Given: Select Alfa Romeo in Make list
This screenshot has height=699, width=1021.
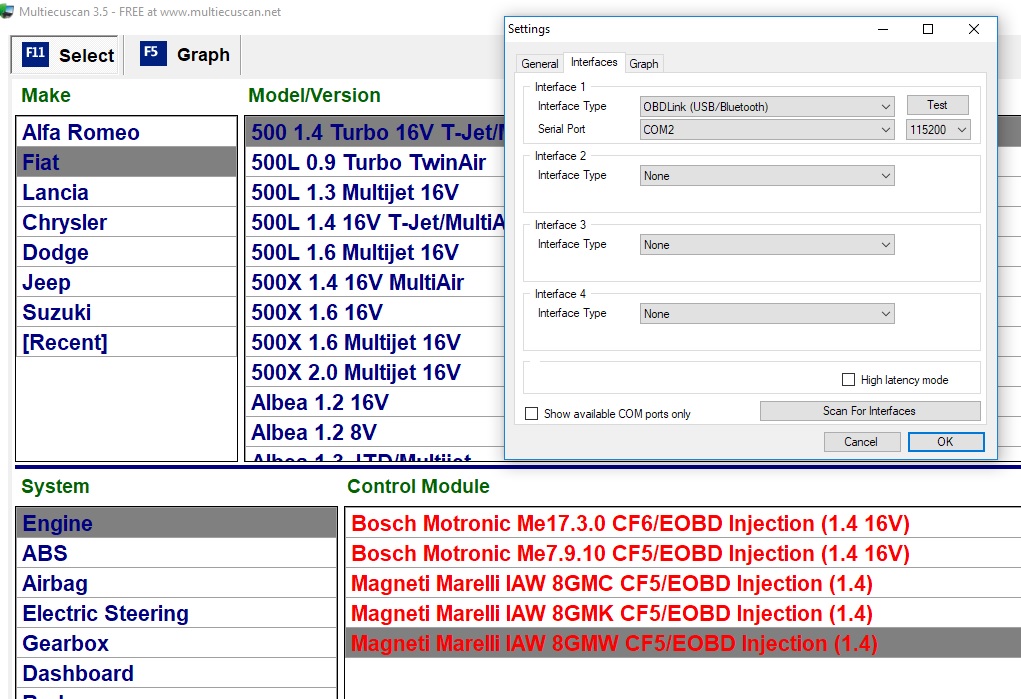Looking at the screenshot, I should 126,132.
